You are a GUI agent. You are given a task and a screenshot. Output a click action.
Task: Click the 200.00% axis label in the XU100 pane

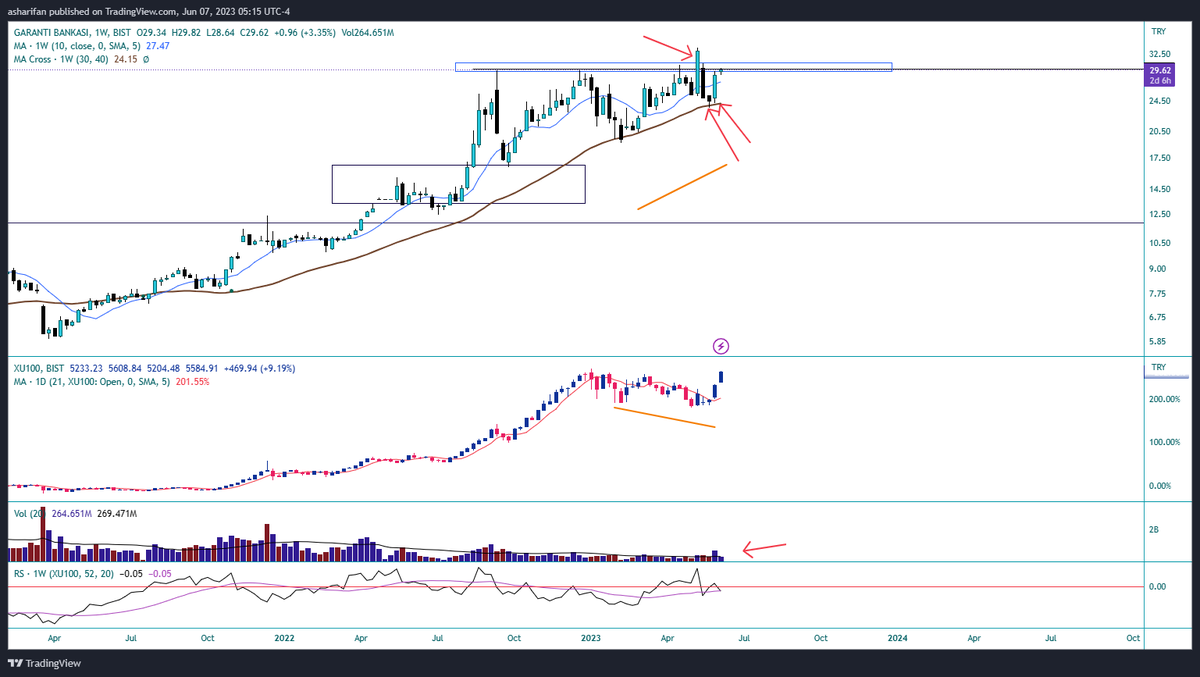tap(1164, 399)
